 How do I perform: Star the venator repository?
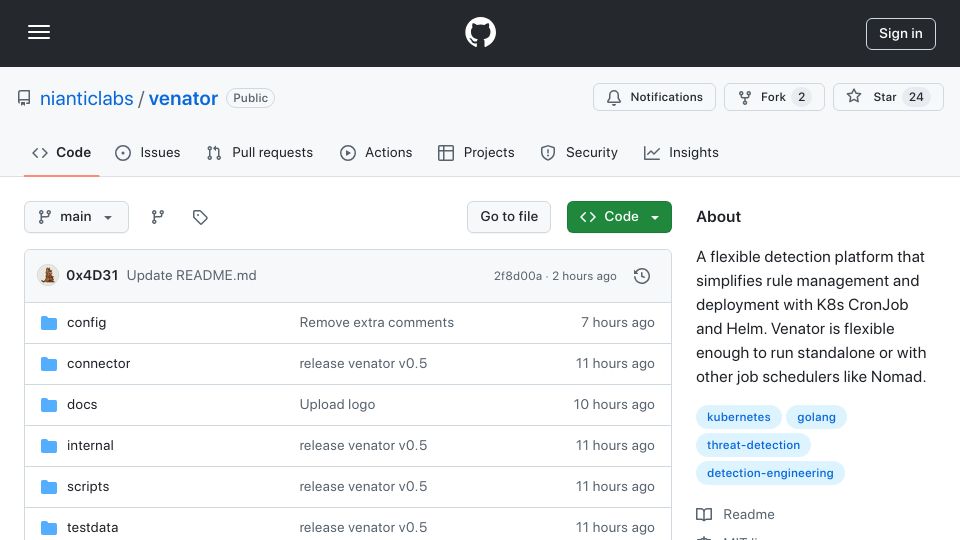[888, 97]
